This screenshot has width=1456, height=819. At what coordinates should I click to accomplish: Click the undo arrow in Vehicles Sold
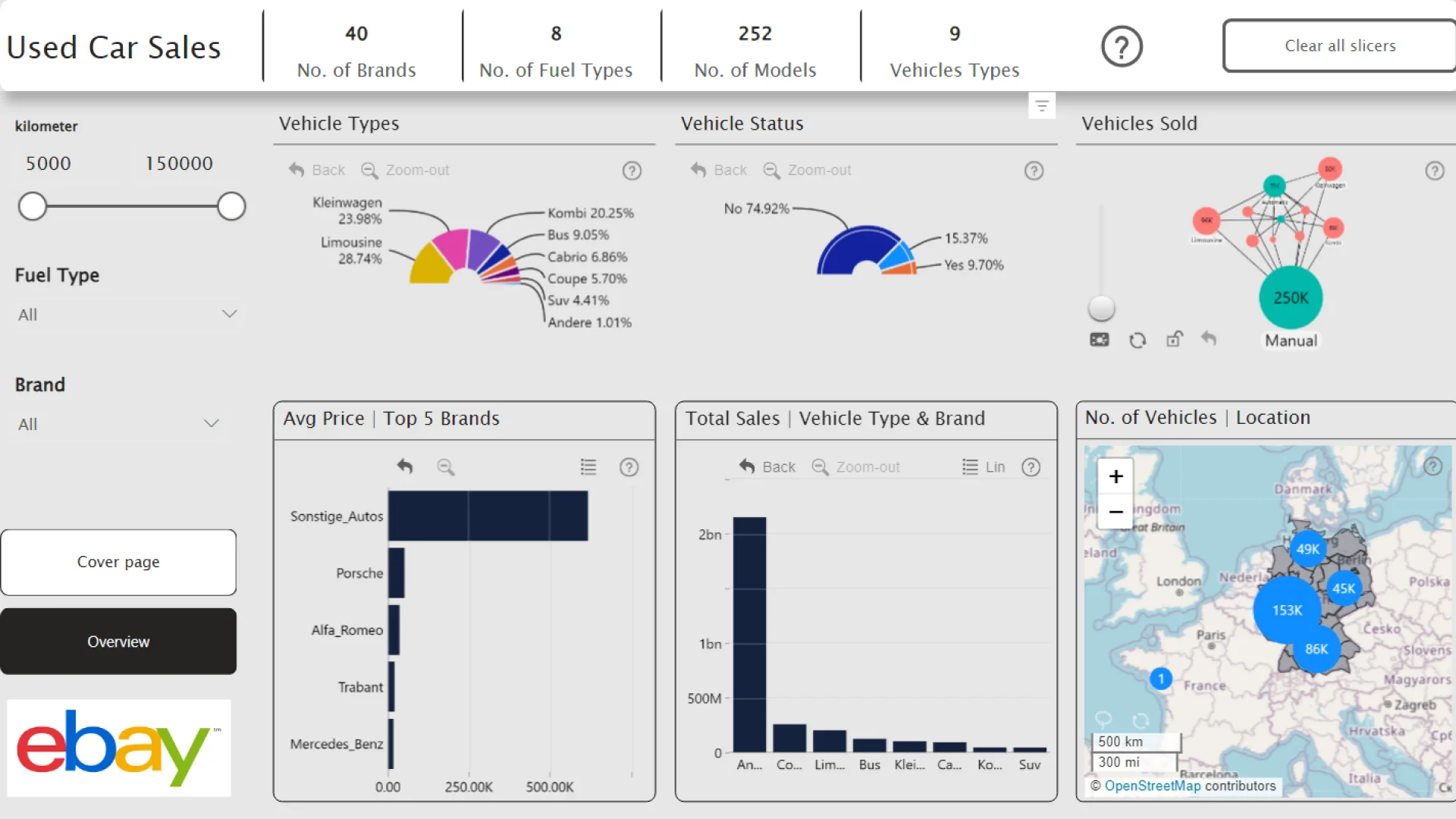[x=1209, y=338]
